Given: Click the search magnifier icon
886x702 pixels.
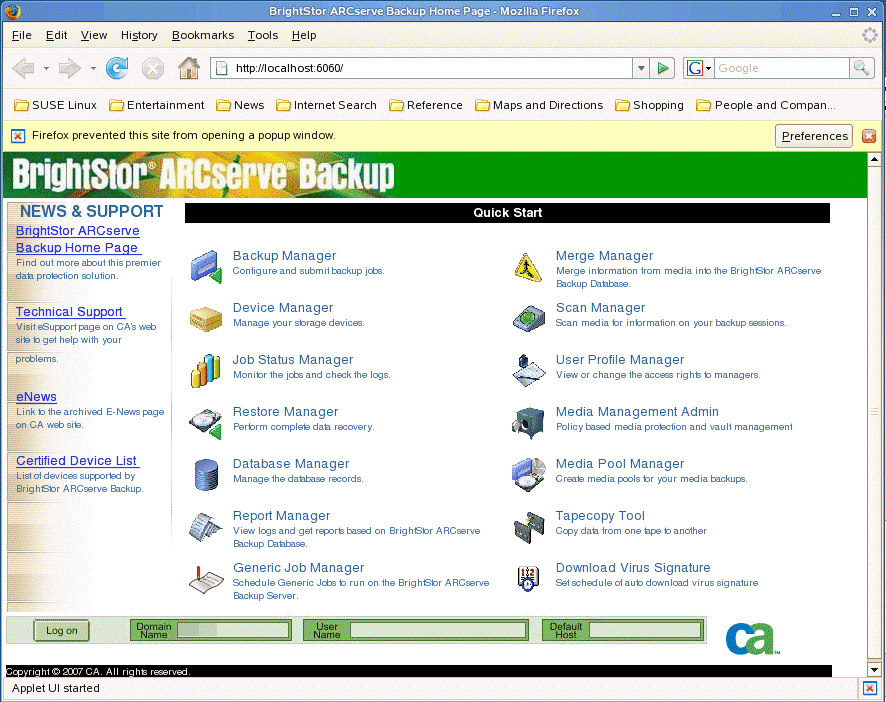Looking at the screenshot, I should 862,68.
